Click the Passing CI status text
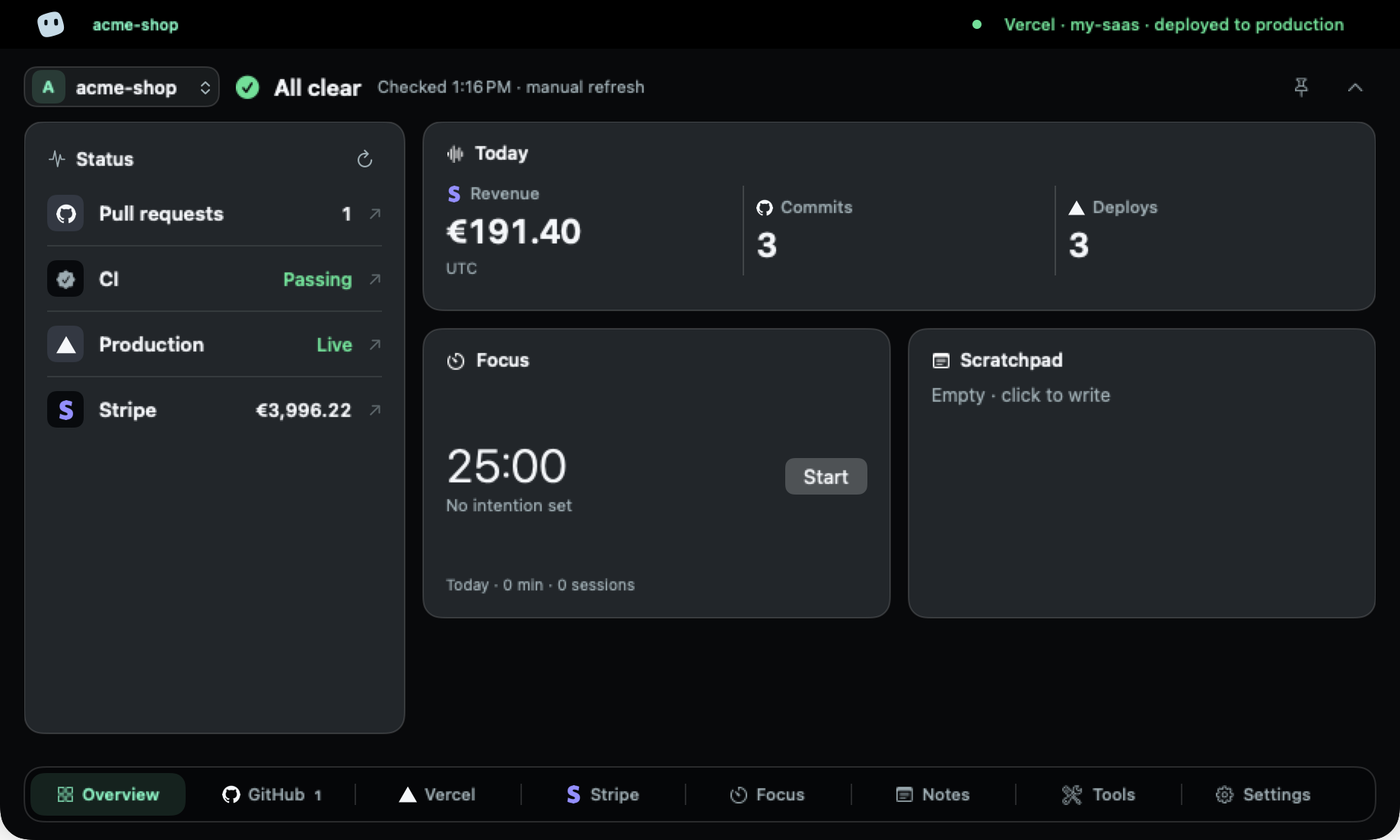The width and height of the screenshot is (1400, 840). click(x=317, y=279)
